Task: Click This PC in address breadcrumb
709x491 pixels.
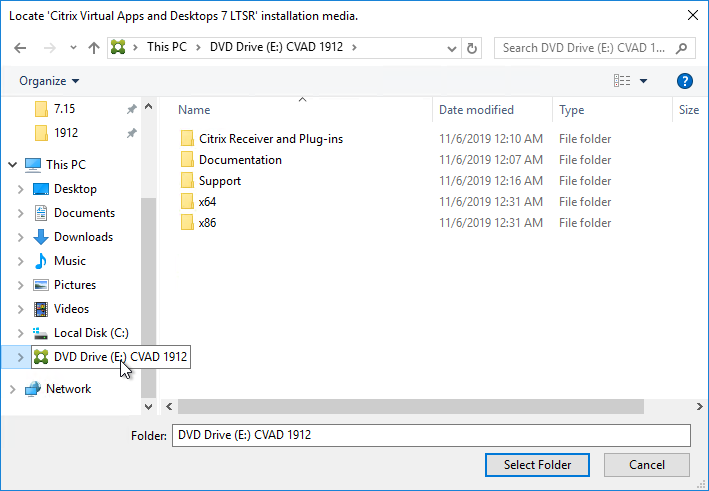Action: coord(166,47)
